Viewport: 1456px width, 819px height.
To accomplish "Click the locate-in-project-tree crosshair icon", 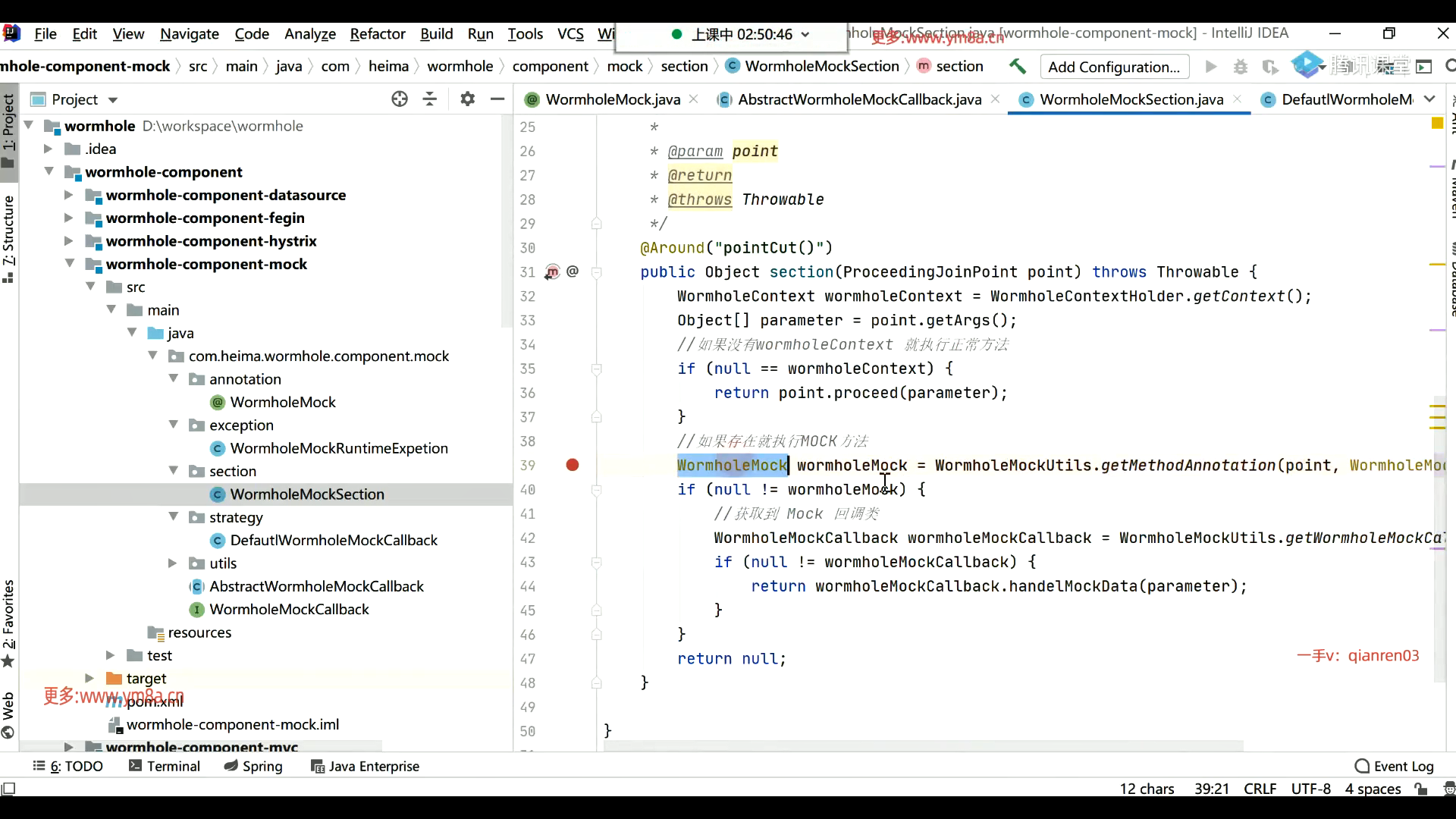I will 400,99.
